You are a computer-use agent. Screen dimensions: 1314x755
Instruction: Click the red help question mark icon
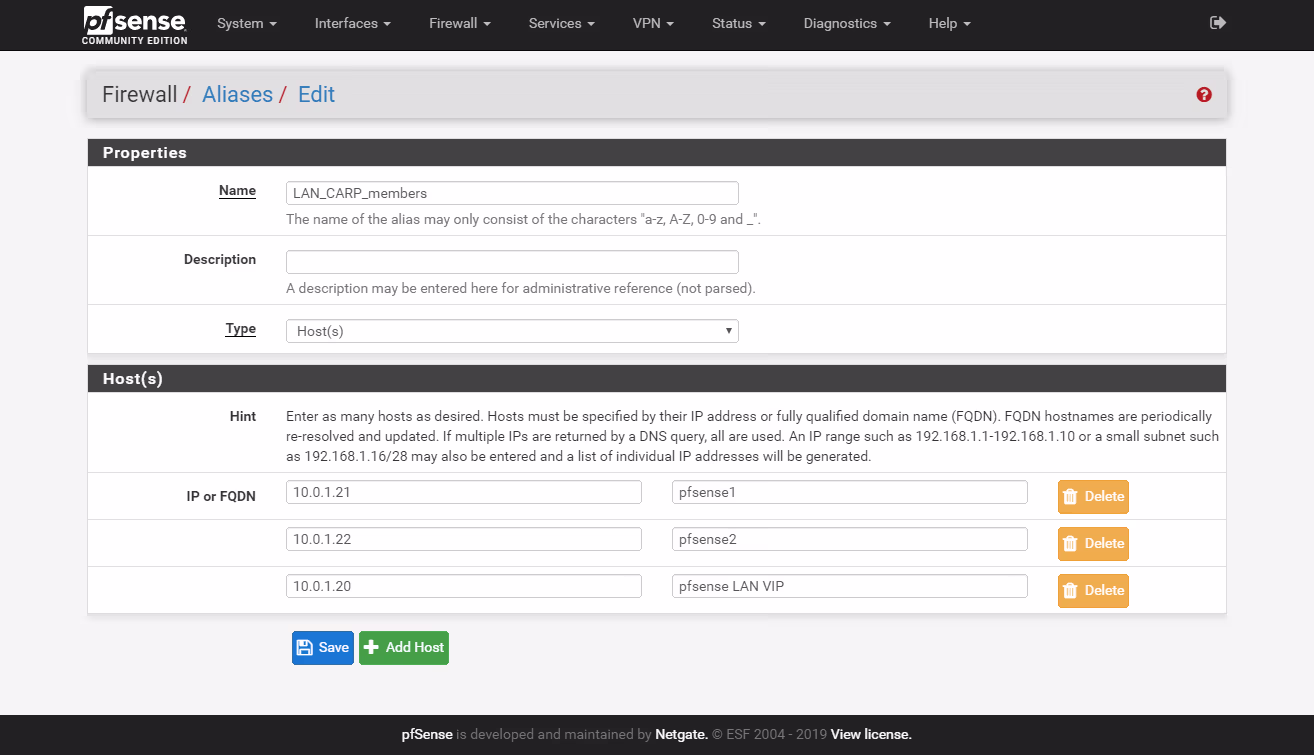coord(1204,95)
